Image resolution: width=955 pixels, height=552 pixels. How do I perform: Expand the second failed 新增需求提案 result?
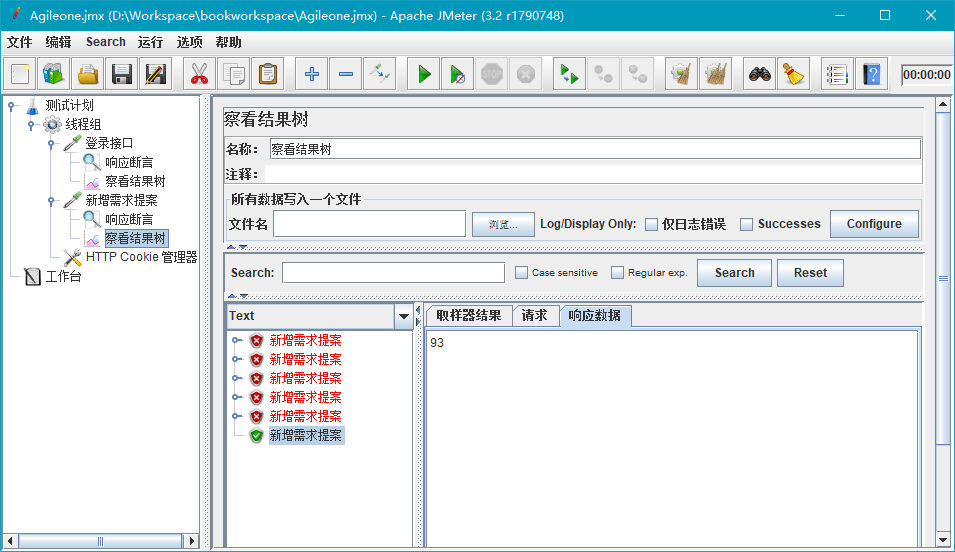(x=236, y=359)
